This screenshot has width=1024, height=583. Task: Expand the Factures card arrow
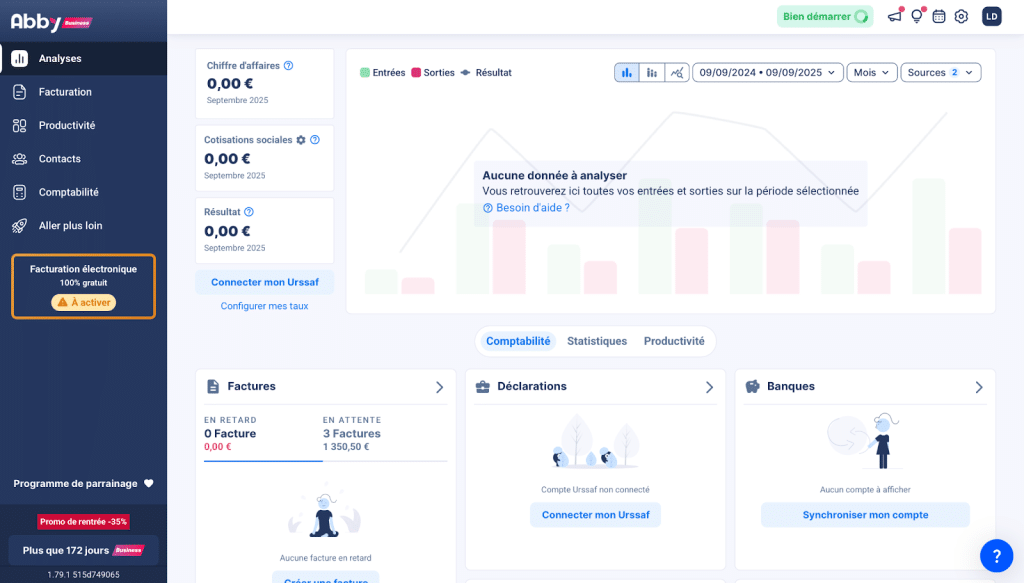tap(439, 387)
